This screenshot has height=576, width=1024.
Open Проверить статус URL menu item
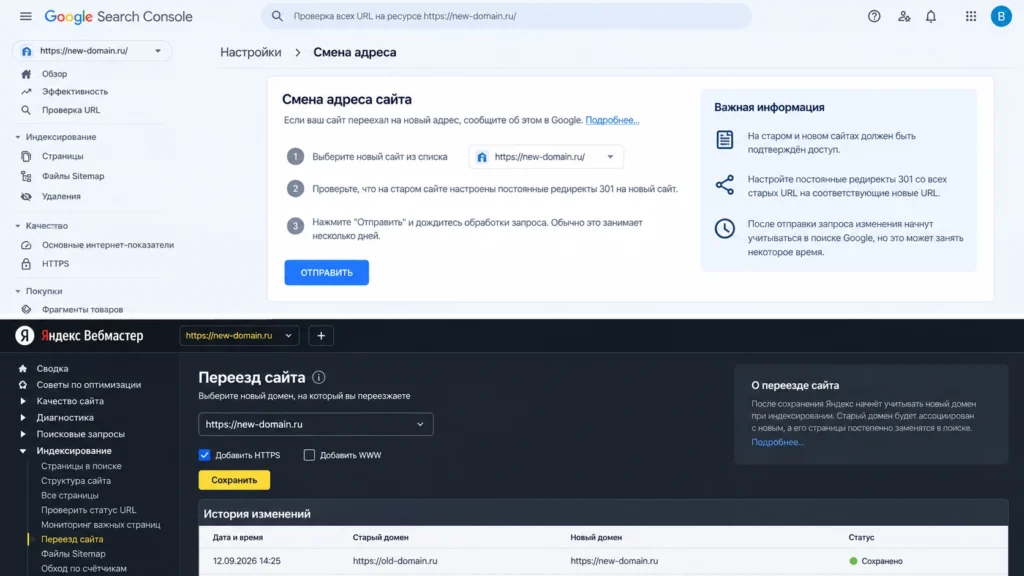(88, 510)
